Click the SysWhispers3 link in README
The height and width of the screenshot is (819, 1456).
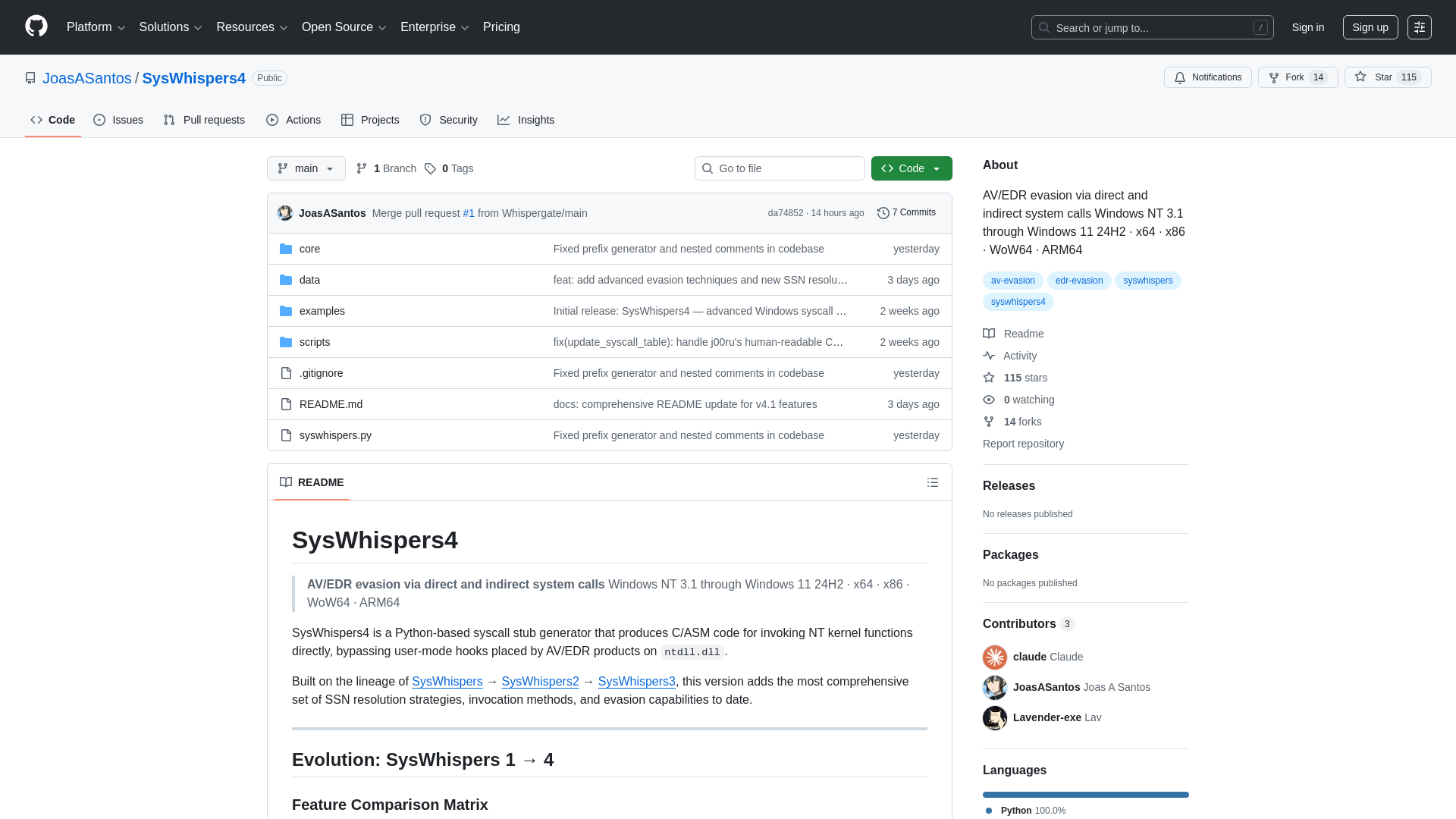point(636,681)
